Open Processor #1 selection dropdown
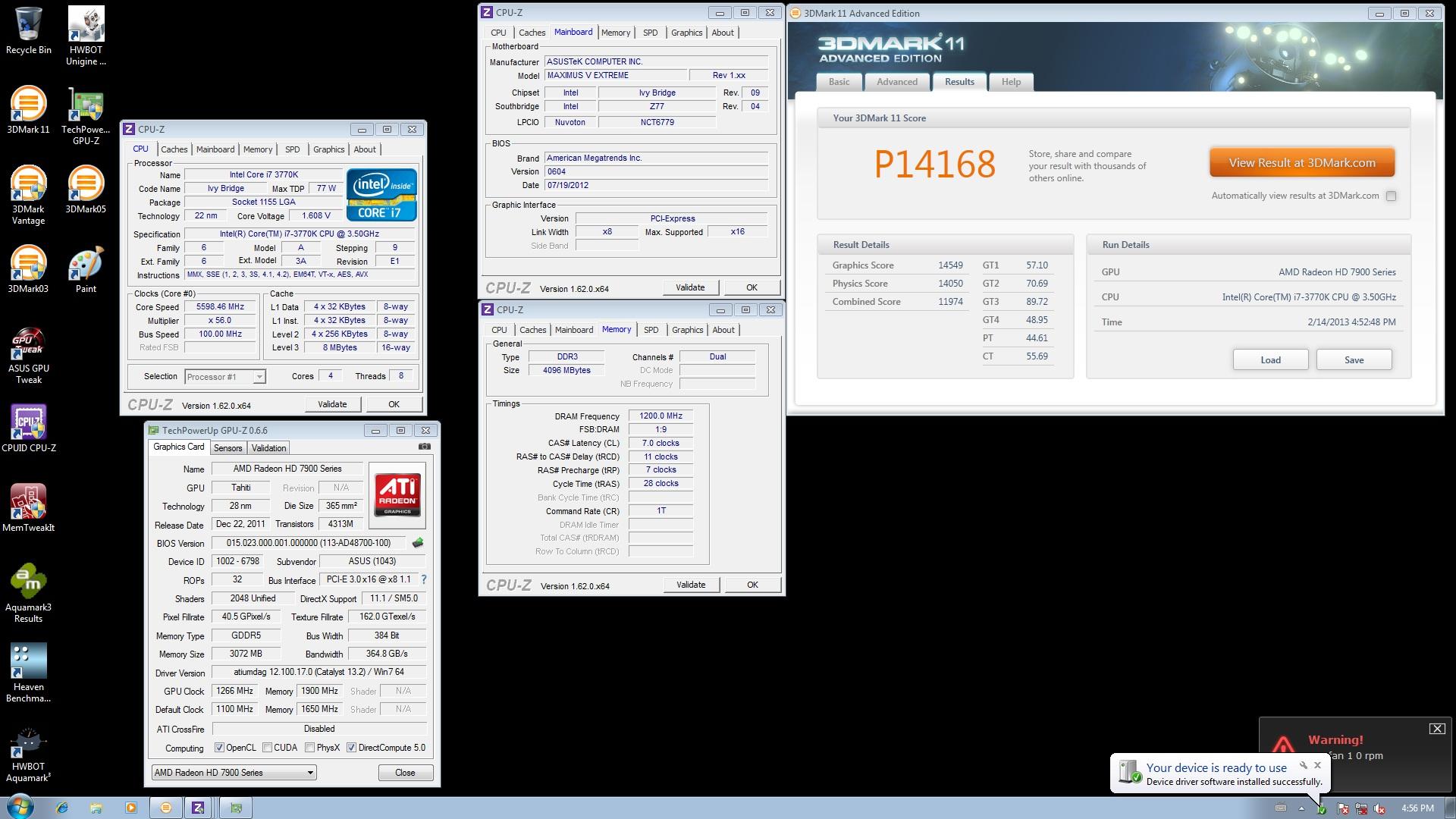The width and height of the screenshot is (1456, 819). click(225, 377)
